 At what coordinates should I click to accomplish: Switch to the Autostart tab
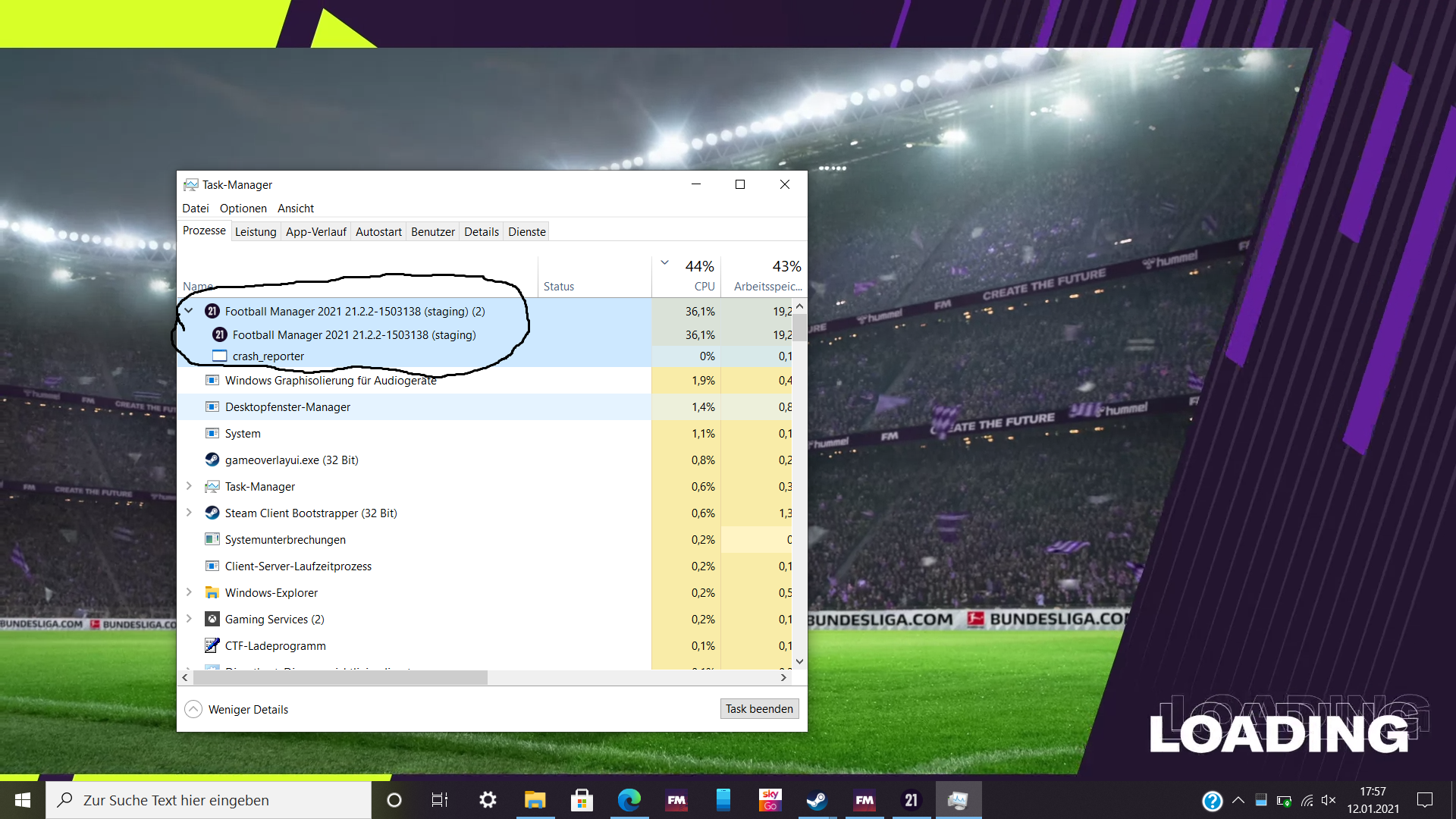tap(378, 231)
